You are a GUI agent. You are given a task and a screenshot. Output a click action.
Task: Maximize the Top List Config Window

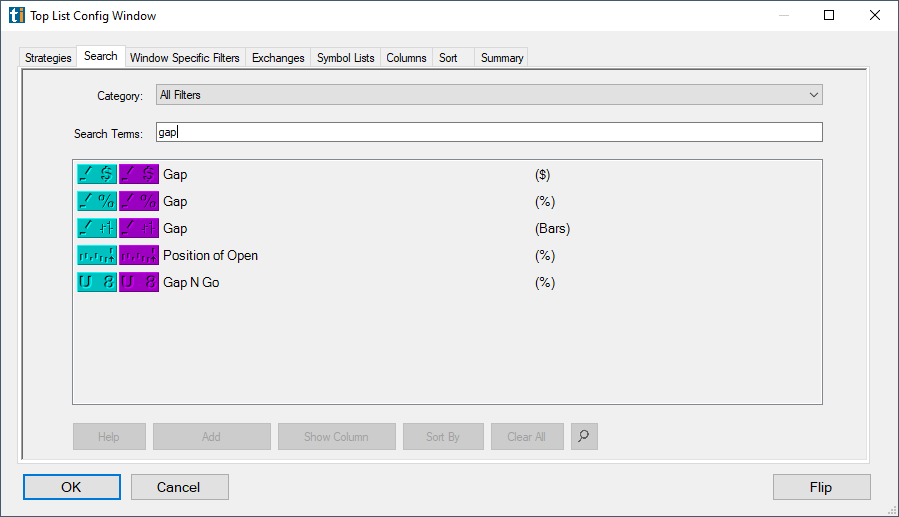(829, 15)
